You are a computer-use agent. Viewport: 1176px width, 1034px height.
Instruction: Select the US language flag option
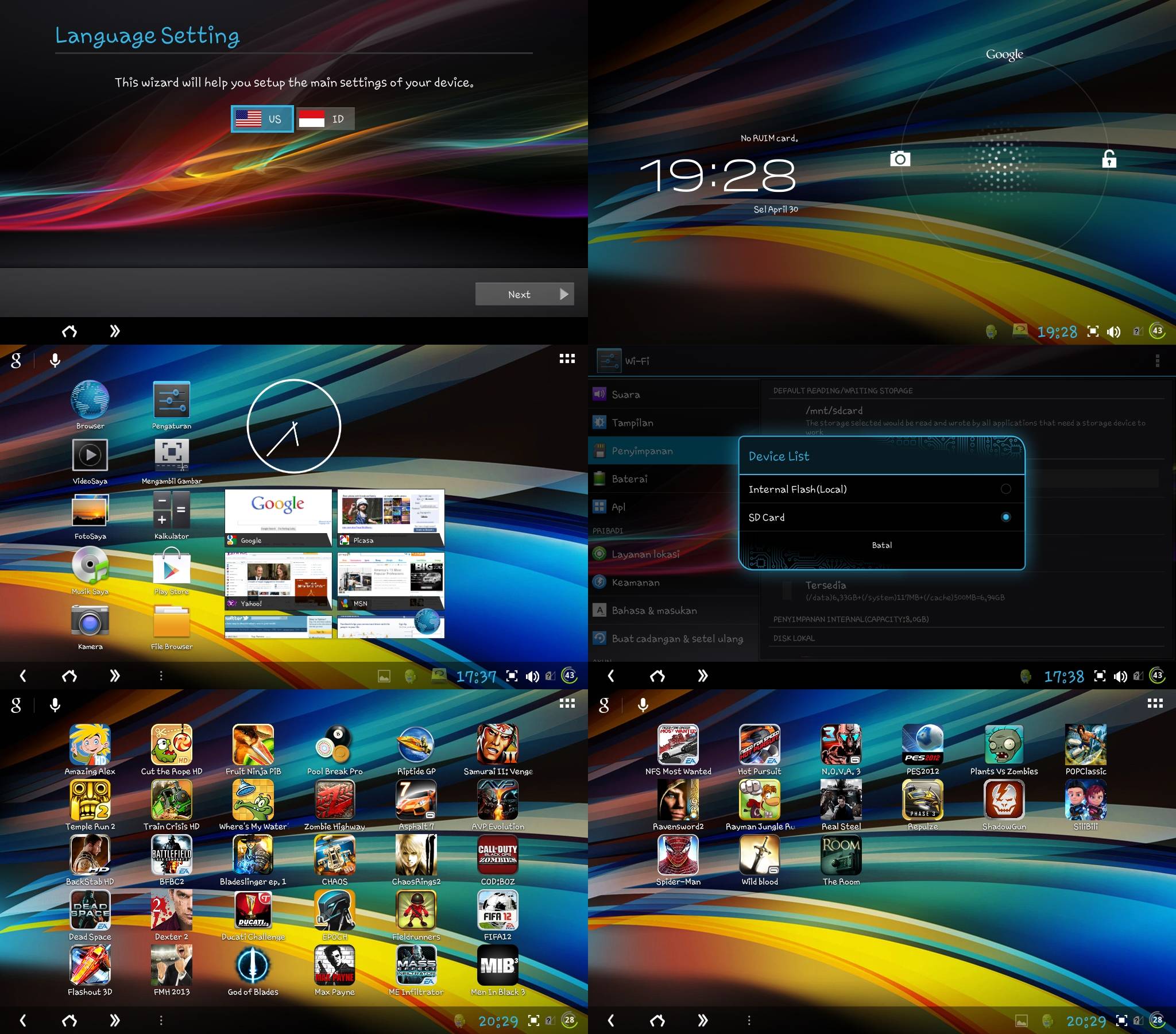coord(262,119)
